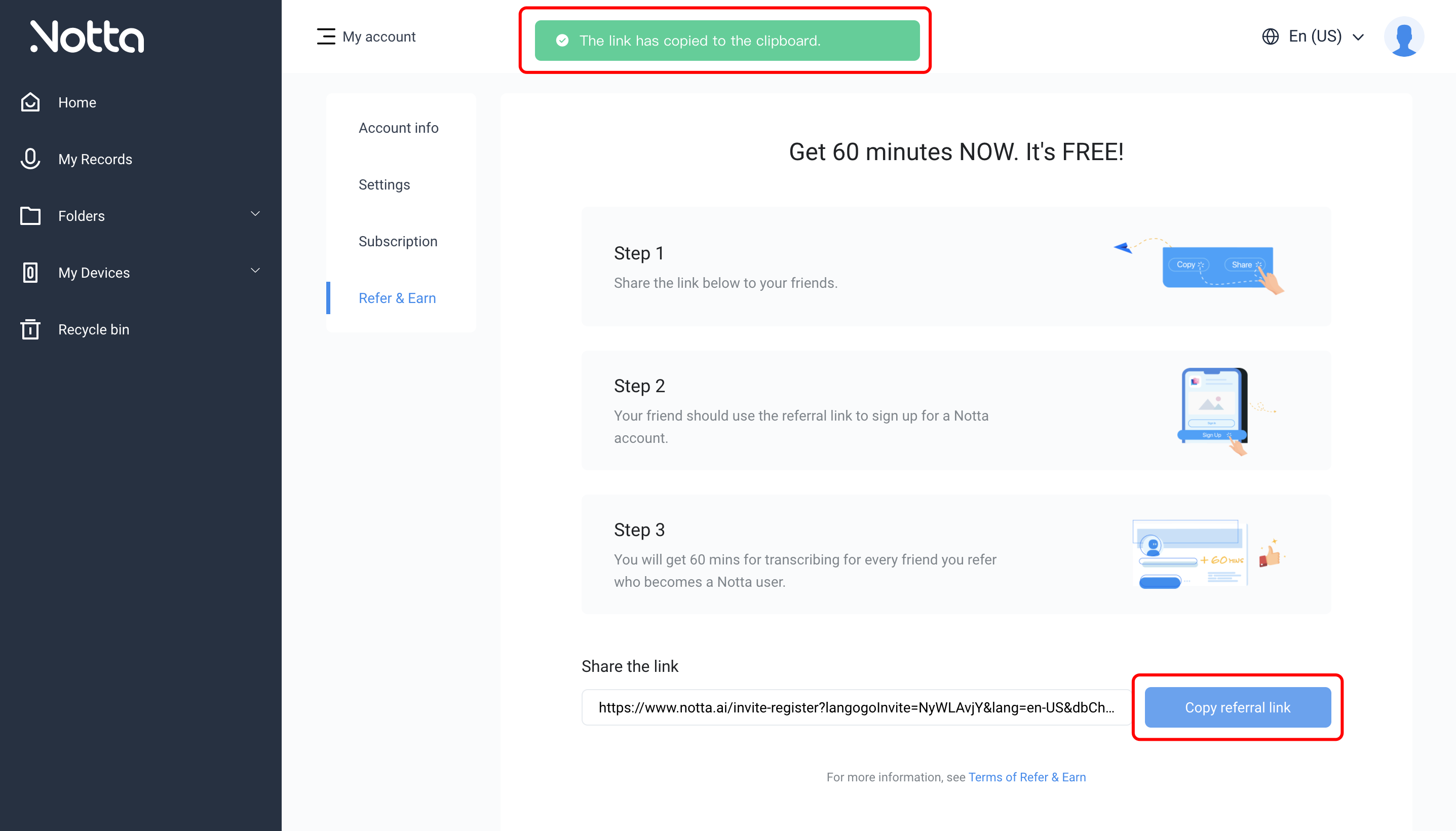The height and width of the screenshot is (831, 1456).
Task: Click the globe language icon
Action: click(x=1270, y=36)
